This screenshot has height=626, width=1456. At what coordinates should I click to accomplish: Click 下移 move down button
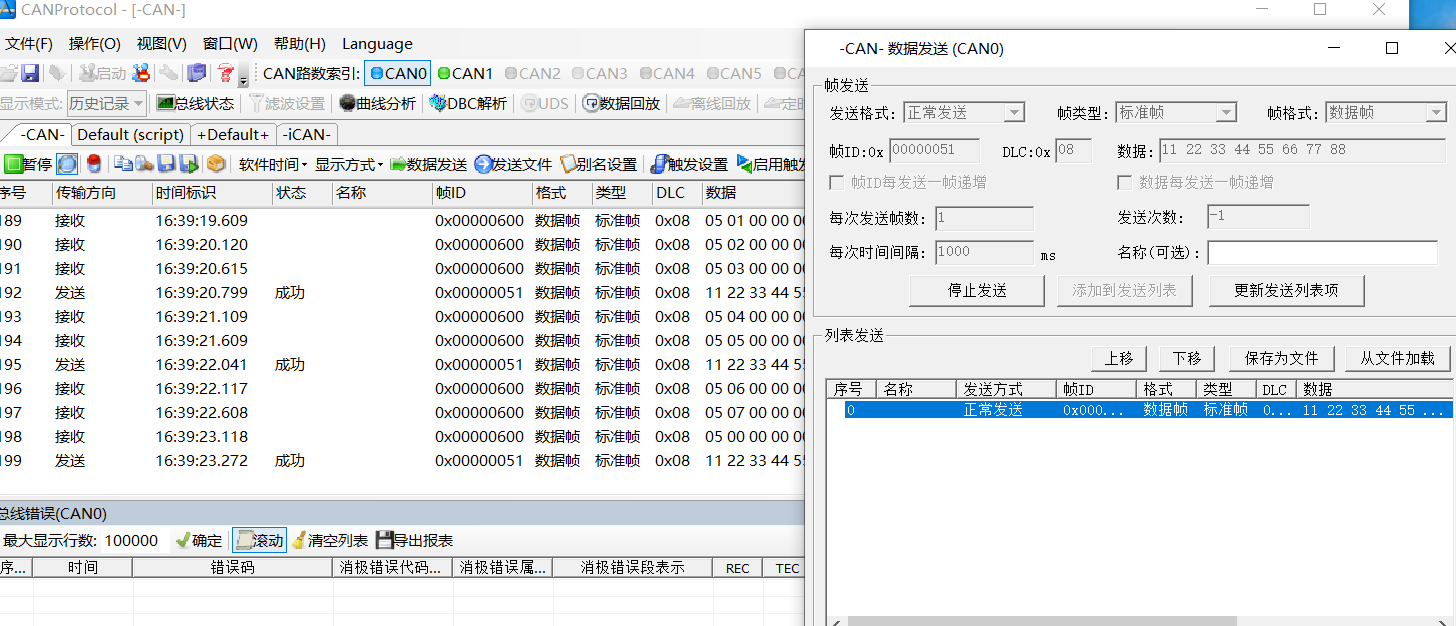coord(1187,358)
